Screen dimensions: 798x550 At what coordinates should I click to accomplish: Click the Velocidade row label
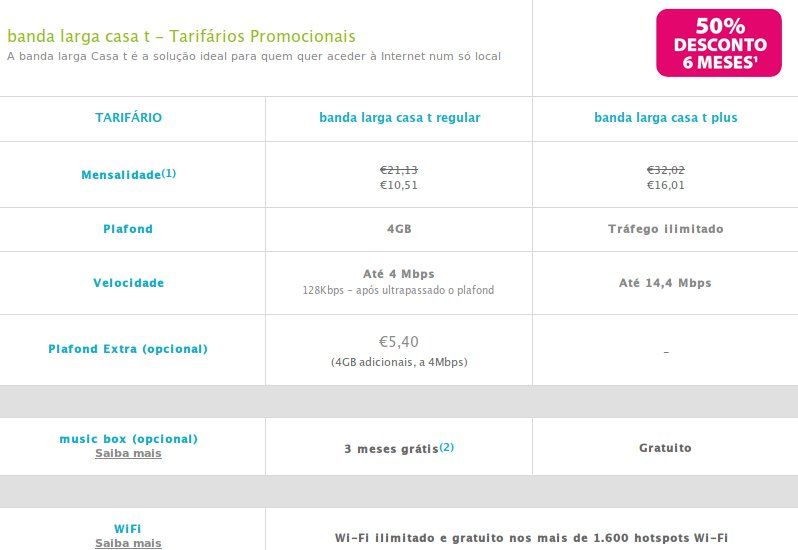point(128,283)
